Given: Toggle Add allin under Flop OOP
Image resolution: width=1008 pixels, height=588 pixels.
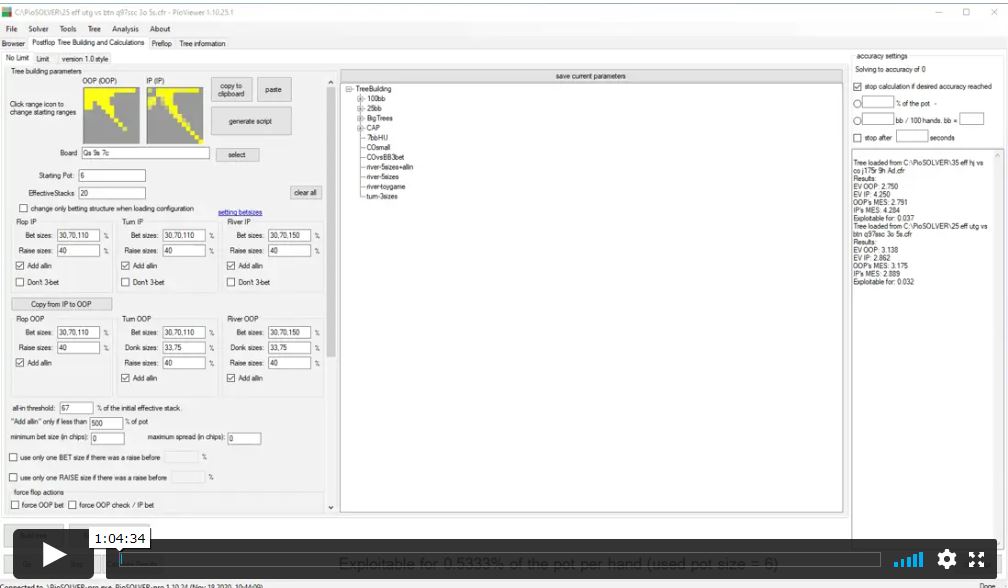Looking at the screenshot, I should (20, 362).
